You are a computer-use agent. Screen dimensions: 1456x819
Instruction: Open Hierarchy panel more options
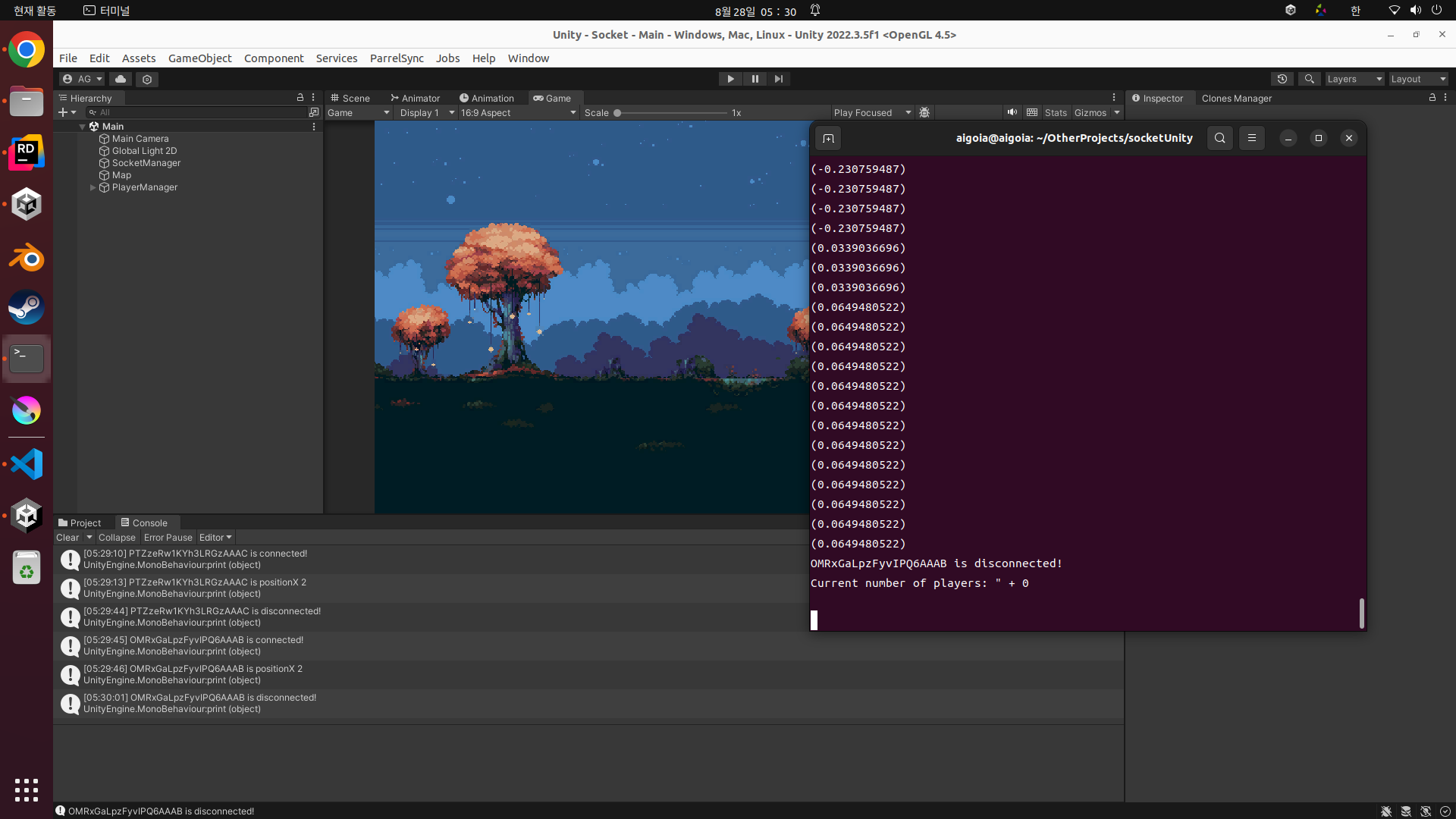coord(313,98)
